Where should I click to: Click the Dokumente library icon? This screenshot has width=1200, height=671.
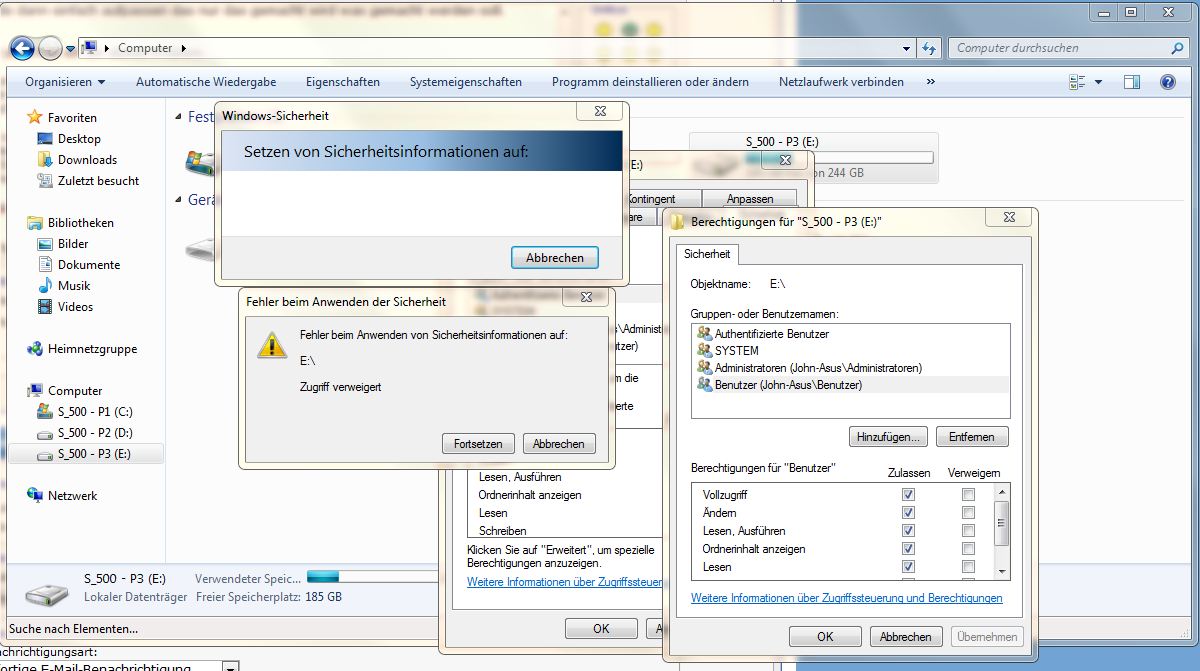44,265
